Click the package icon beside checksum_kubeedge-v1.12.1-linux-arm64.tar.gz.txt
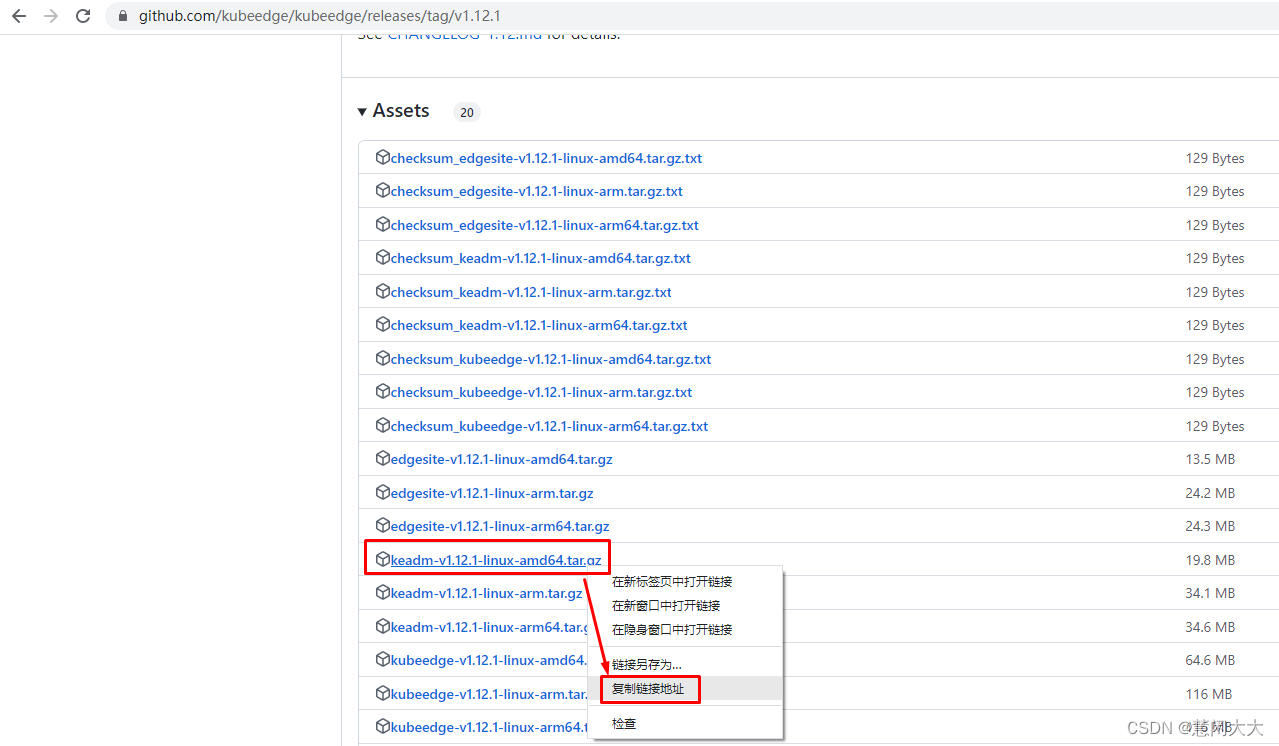1279x746 pixels. tap(382, 426)
